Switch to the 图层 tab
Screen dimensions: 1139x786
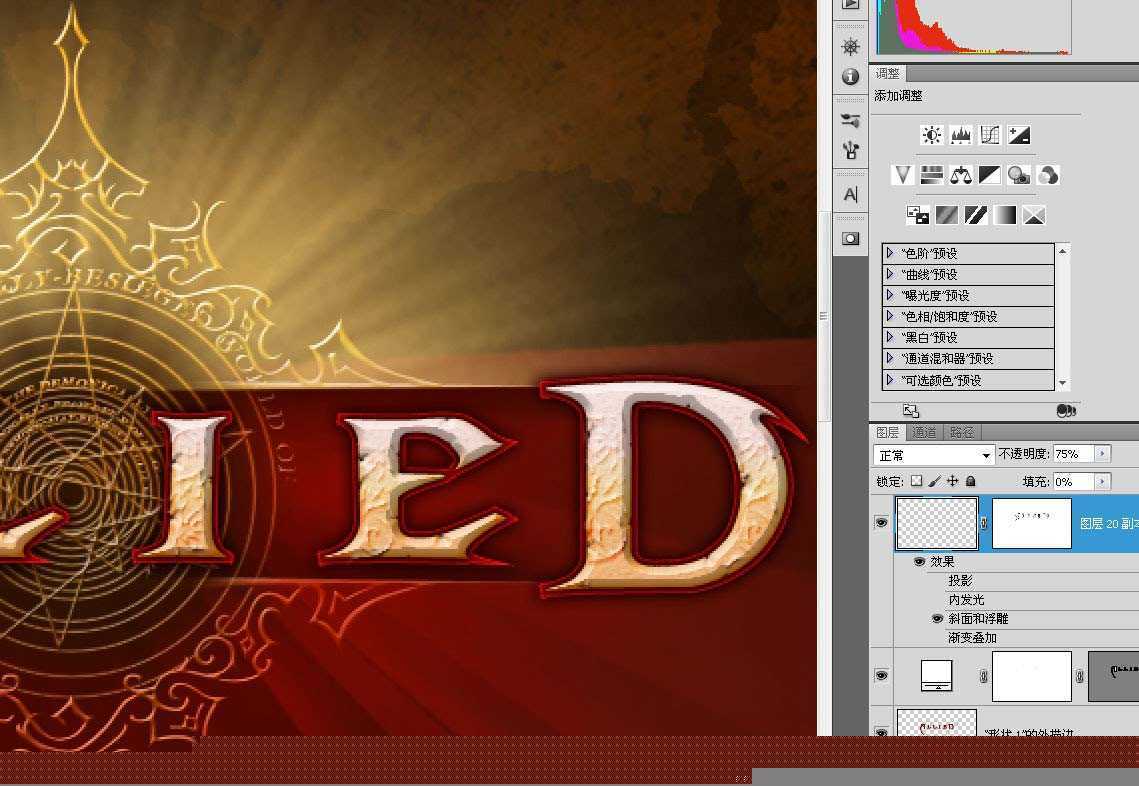[x=888, y=432]
